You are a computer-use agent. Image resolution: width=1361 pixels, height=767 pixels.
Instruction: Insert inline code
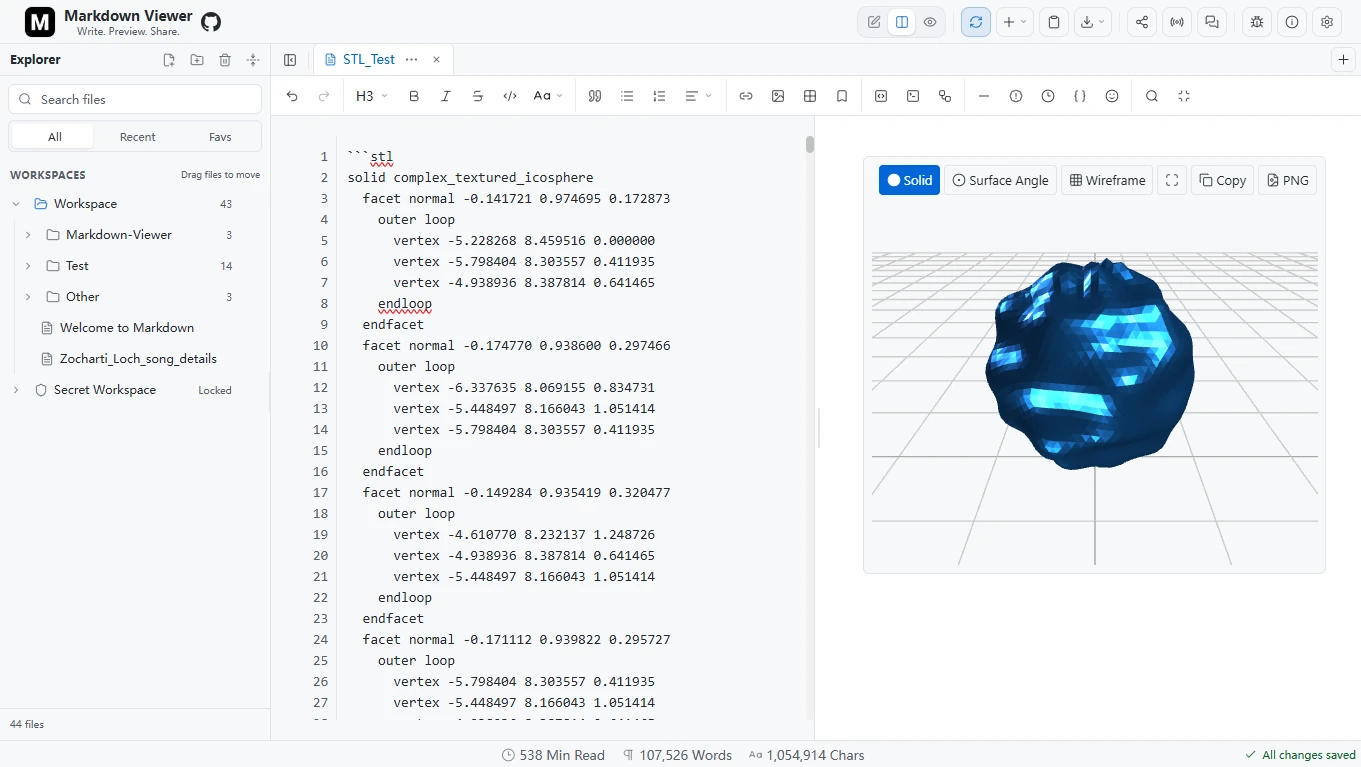point(510,96)
